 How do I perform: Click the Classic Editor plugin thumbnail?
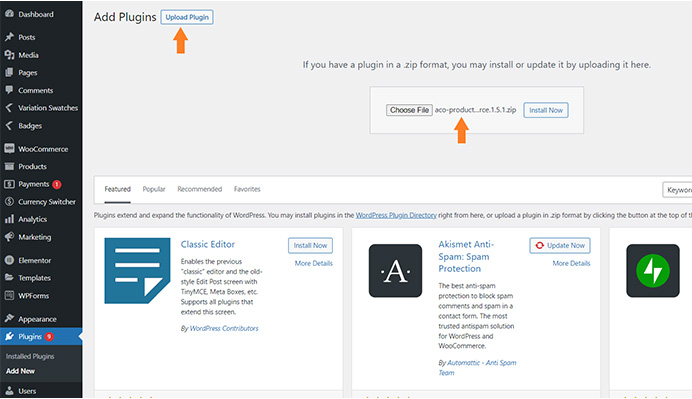pyautogui.click(x=137, y=271)
